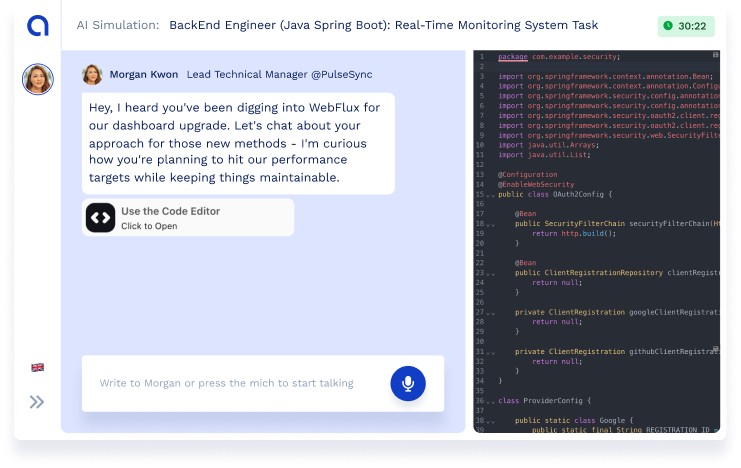Image resolution: width=741 pixels, height=468 pixels.
Task: Click the package com.example.security code line
Action: point(558,57)
